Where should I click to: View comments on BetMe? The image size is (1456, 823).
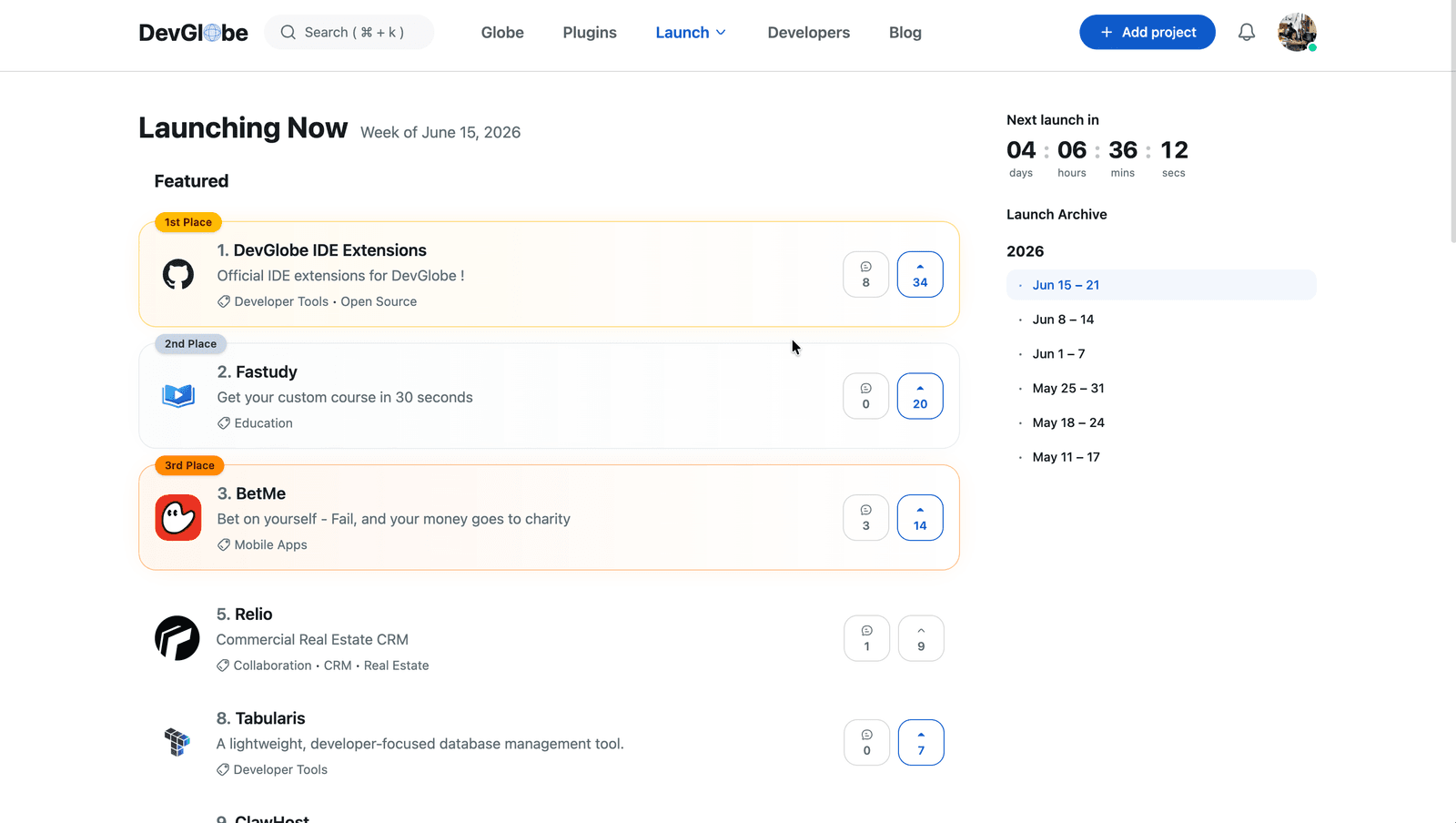coord(865,518)
